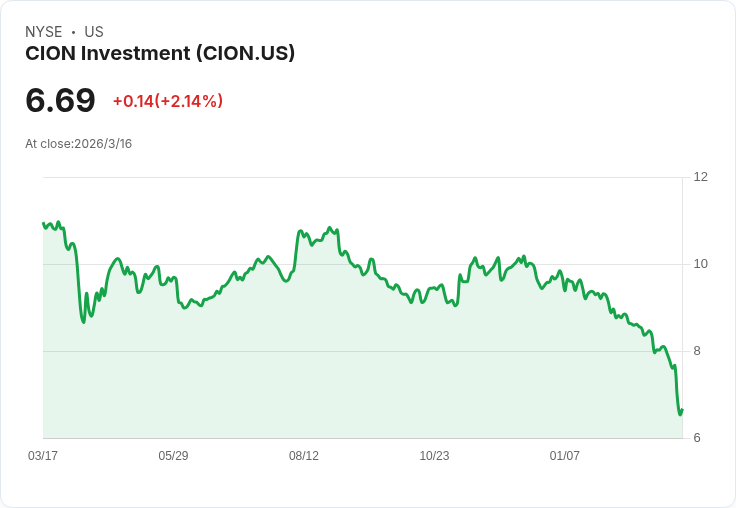Screen dimensions: 736x508
Task: Click the 6 y-axis price label
Action: [x=697, y=438]
